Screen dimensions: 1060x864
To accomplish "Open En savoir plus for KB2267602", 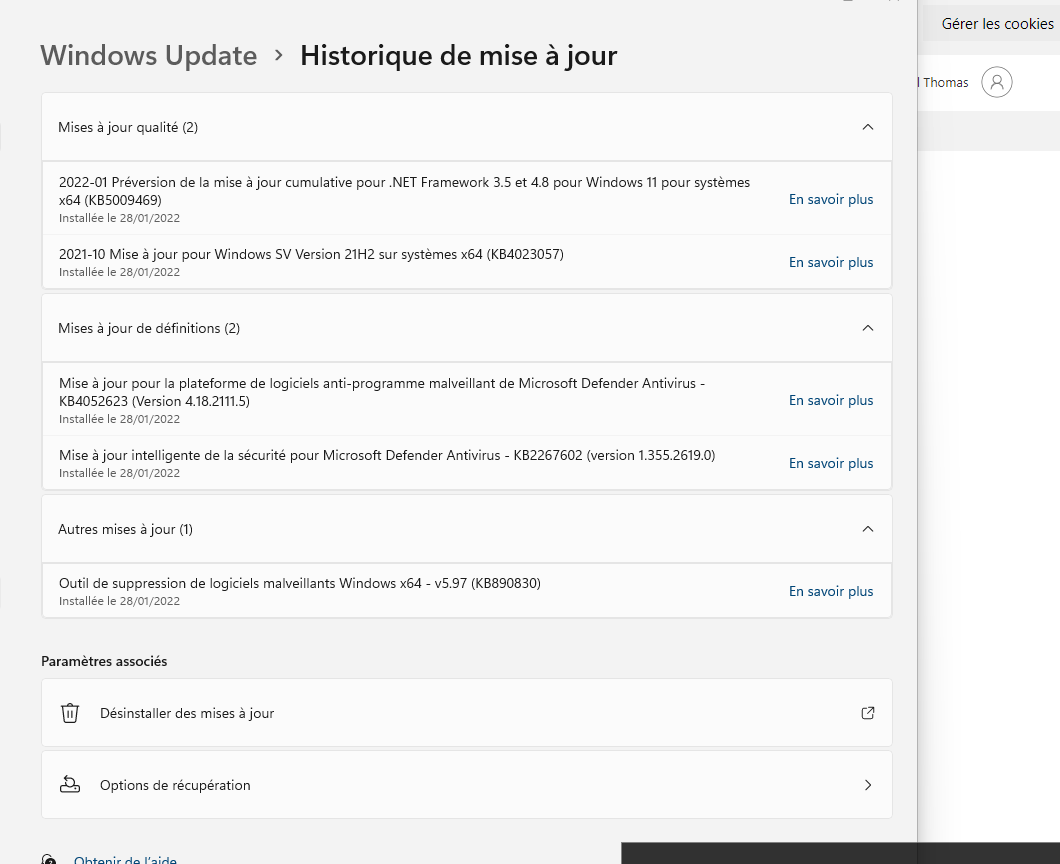I will tap(831, 463).
